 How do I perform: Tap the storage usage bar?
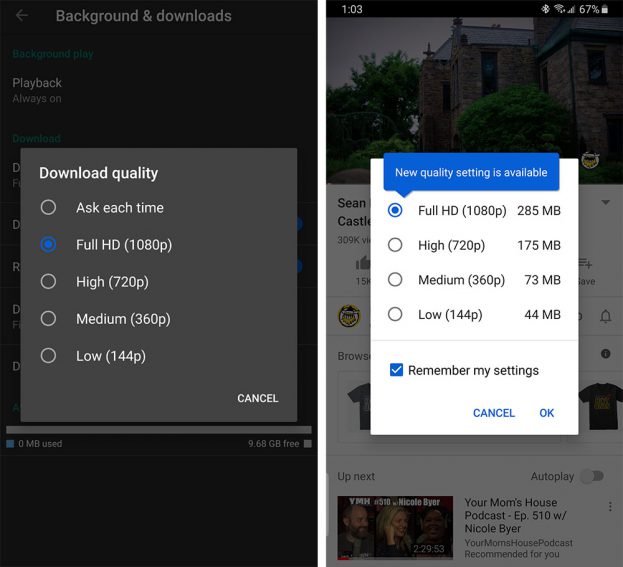click(159, 430)
